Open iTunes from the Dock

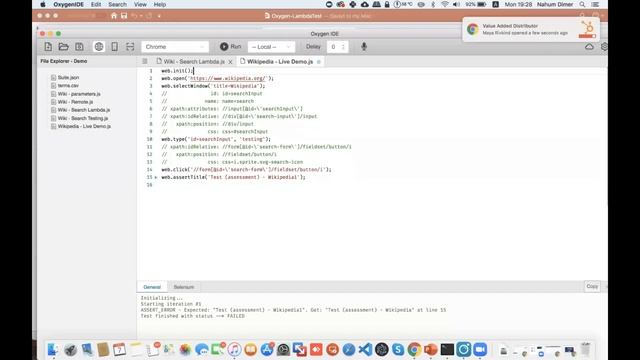(x=234, y=349)
